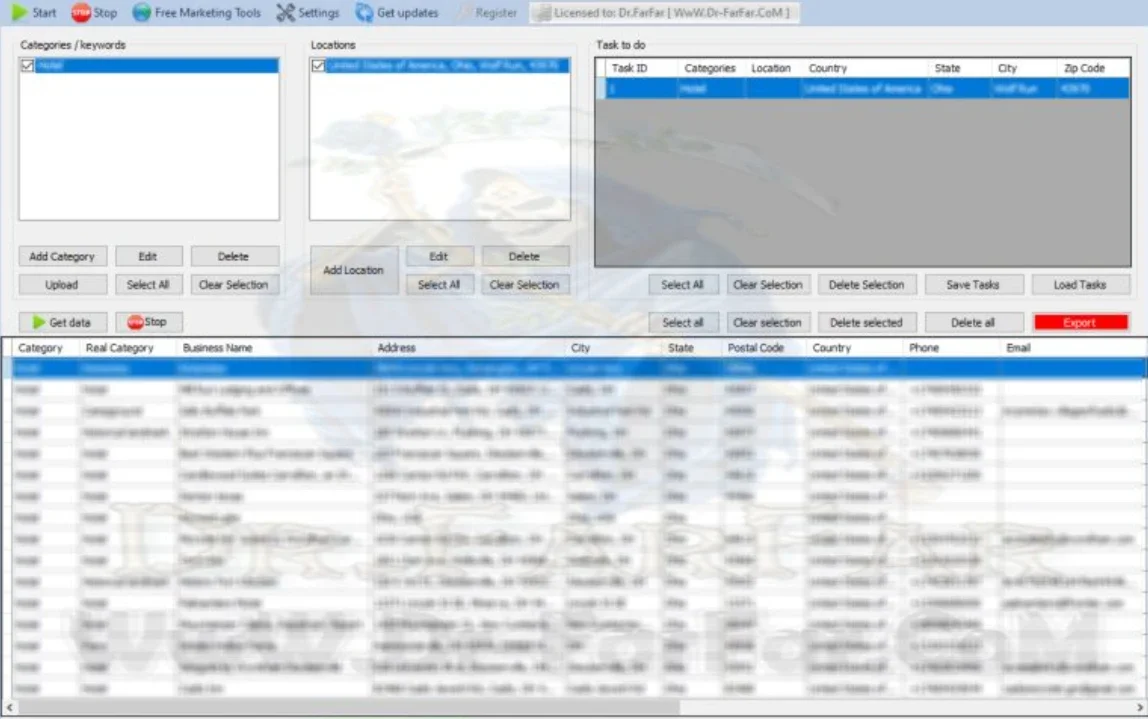Click Clear Selection under Categories list
The image size is (1148, 719).
[234, 285]
